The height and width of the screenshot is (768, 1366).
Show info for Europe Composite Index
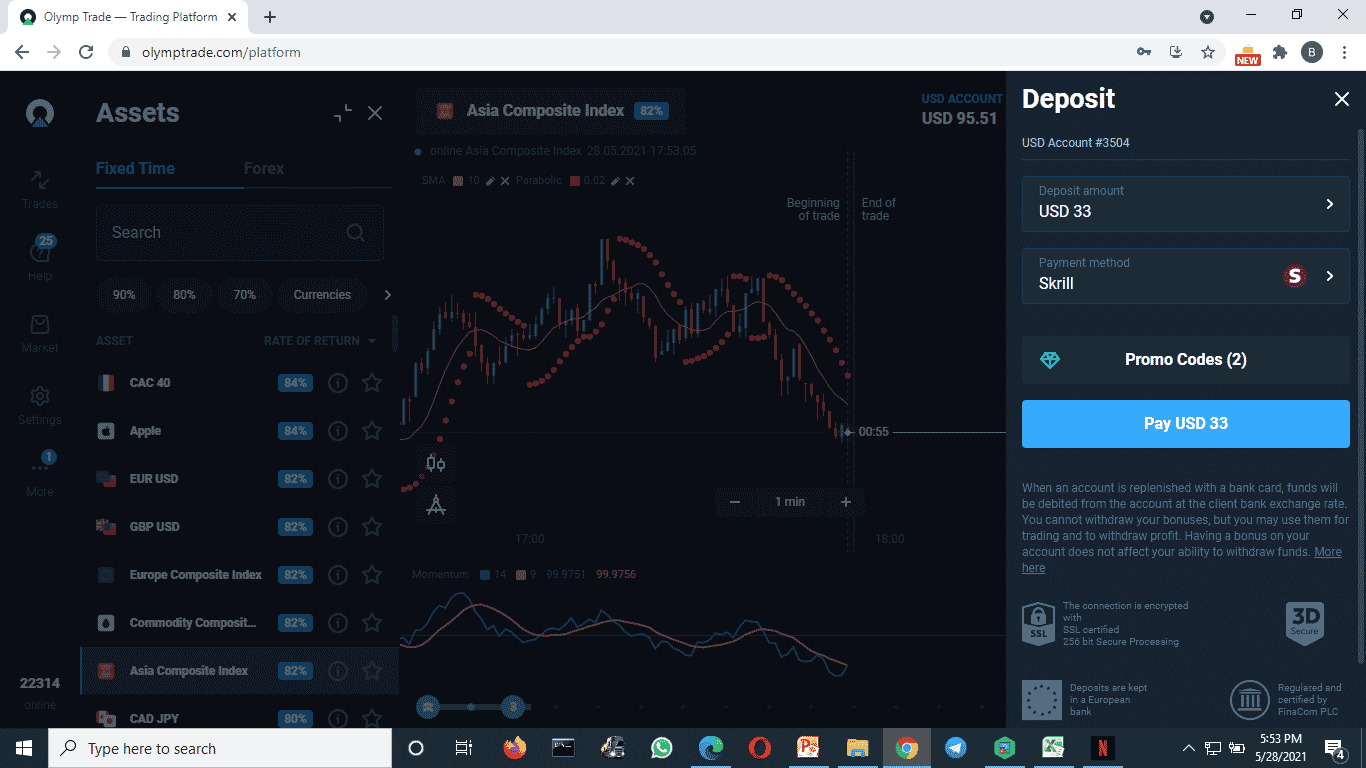pos(338,575)
